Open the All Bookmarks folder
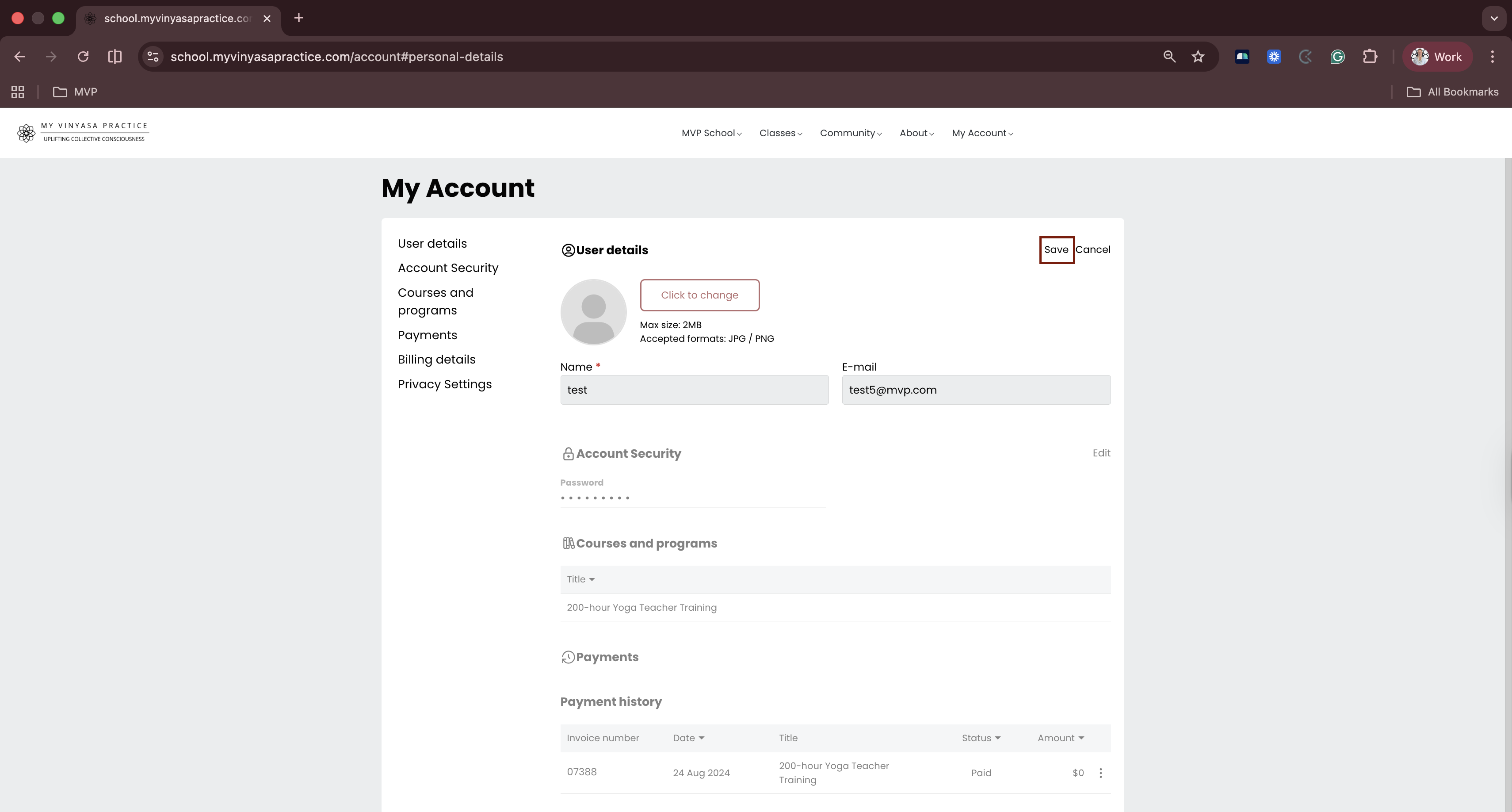1512x812 pixels. (x=1453, y=92)
